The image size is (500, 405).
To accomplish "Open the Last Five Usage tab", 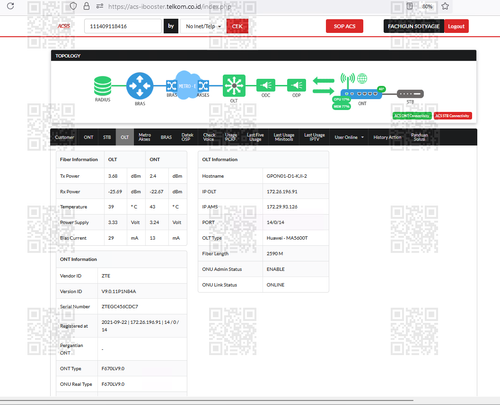I will tap(255, 137).
